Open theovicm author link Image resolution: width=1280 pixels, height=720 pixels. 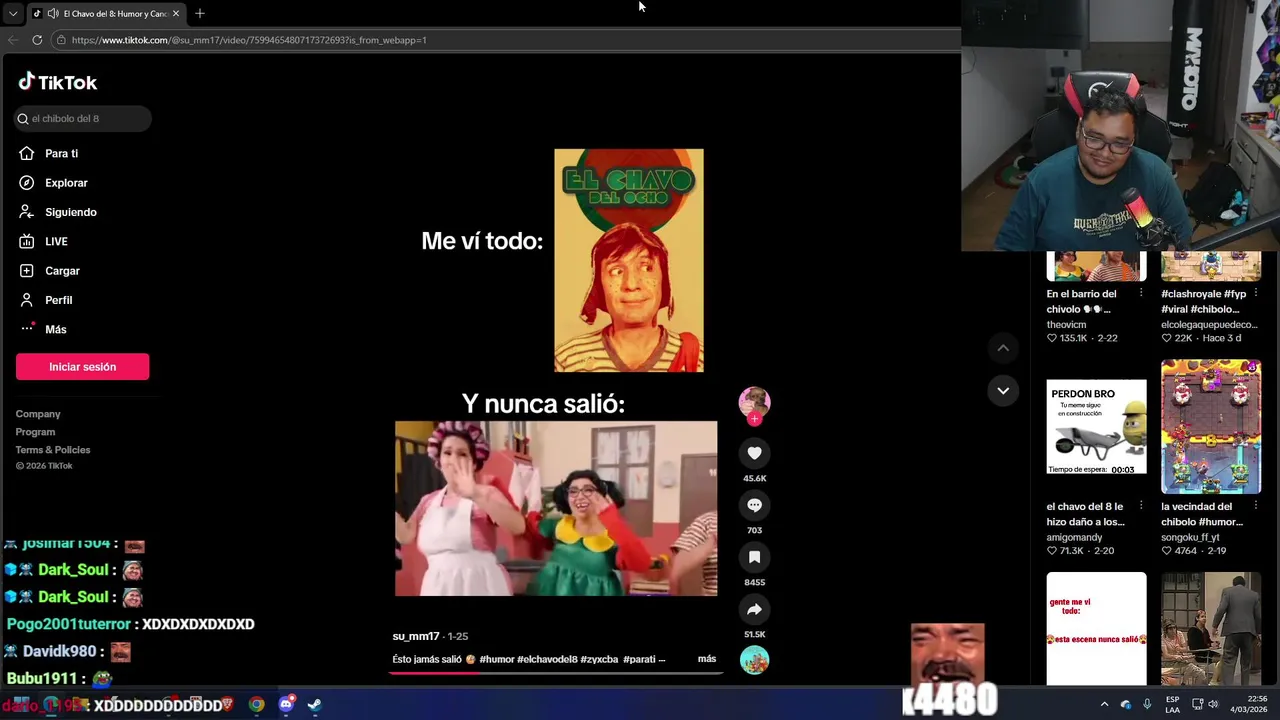click(1066, 324)
